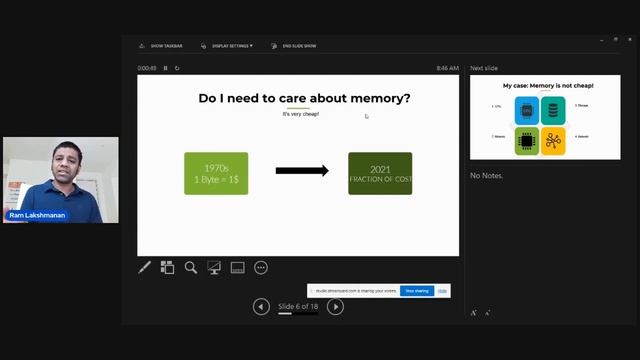Close the presenter view window

coord(630,40)
